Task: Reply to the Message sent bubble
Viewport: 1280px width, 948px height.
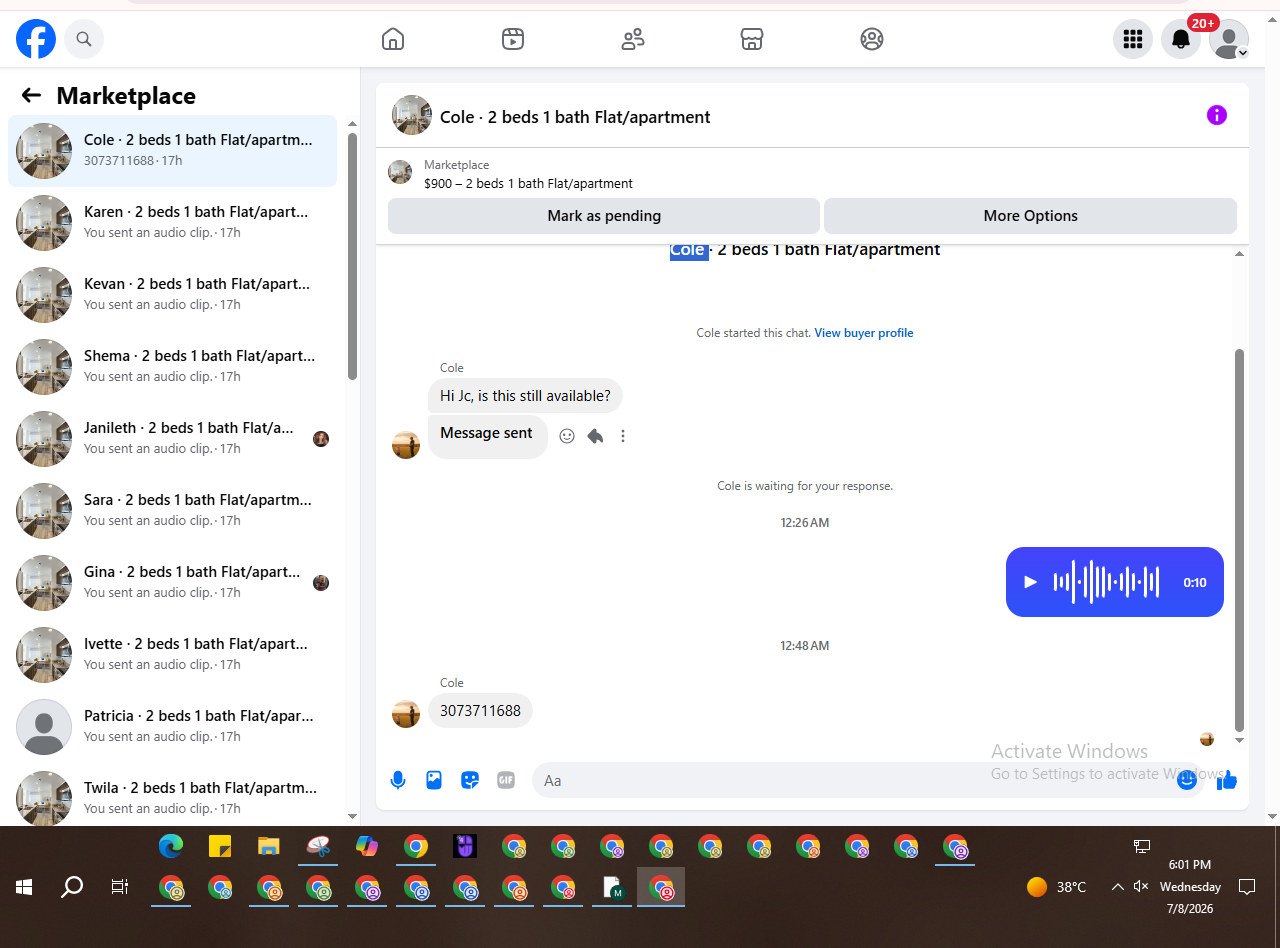Action: point(595,436)
